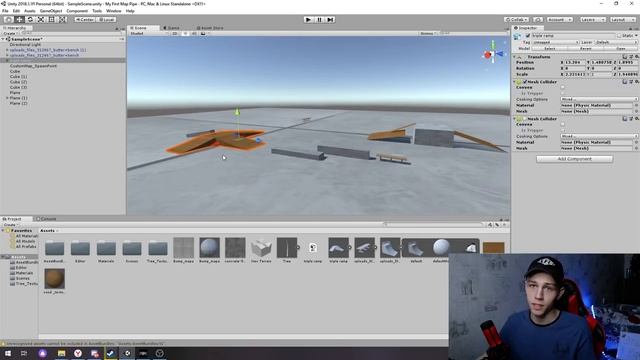The height and width of the screenshot is (360, 640).
Task: Collapse the SampleScene hierarchy
Action: tap(3, 39)
